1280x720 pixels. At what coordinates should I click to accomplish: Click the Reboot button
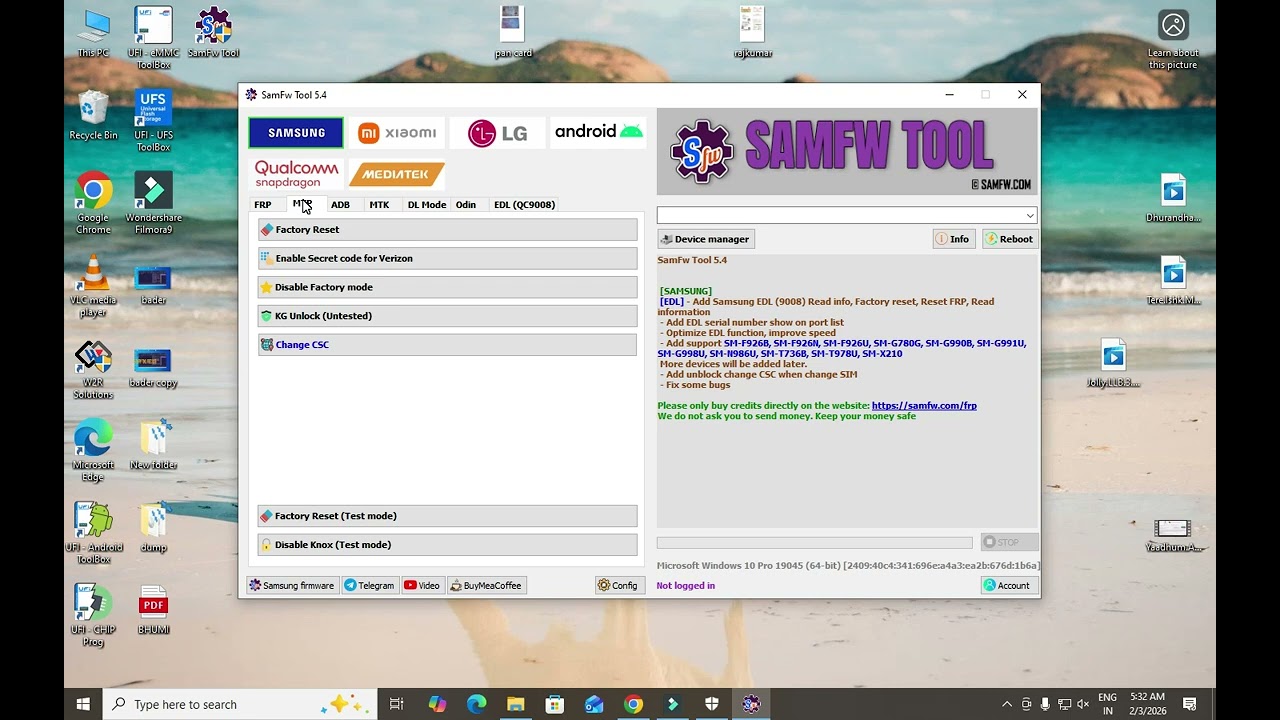[1010, 239]
